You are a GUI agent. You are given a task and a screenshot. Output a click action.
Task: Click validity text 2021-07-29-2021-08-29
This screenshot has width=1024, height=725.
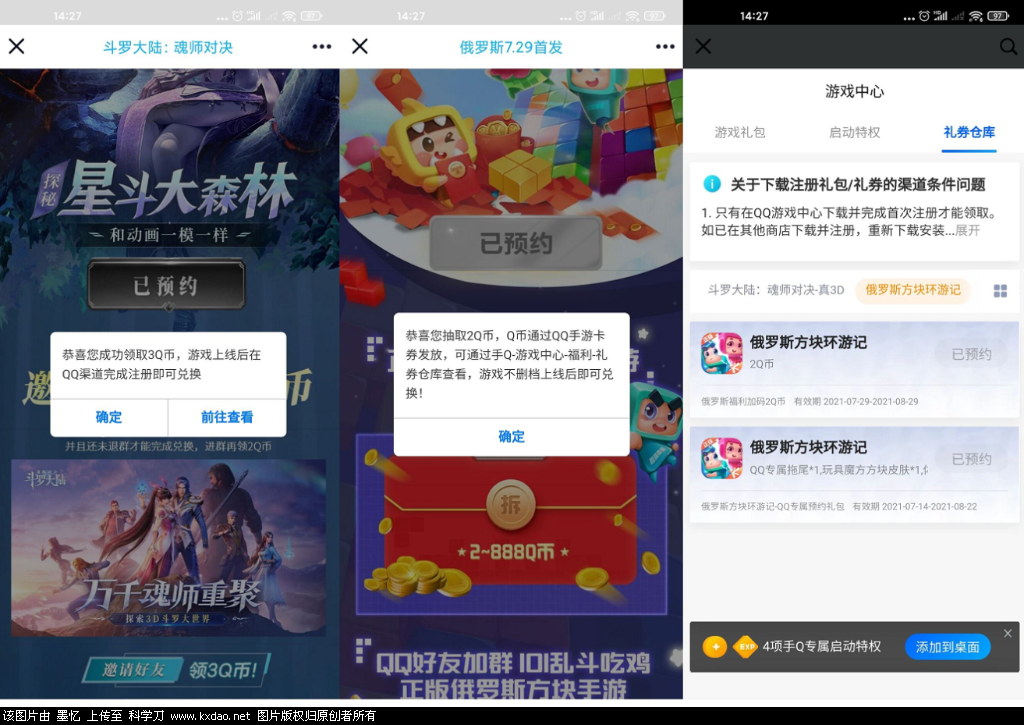click(871, 402)
